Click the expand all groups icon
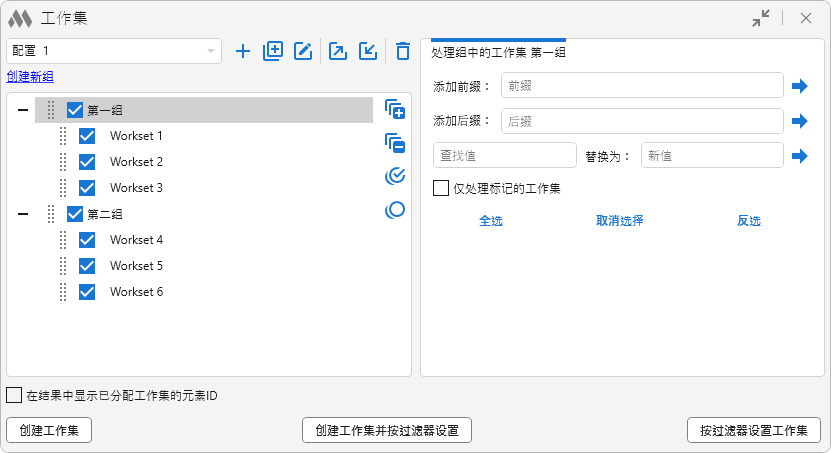 pyautogui.click(x=395, y=109)
